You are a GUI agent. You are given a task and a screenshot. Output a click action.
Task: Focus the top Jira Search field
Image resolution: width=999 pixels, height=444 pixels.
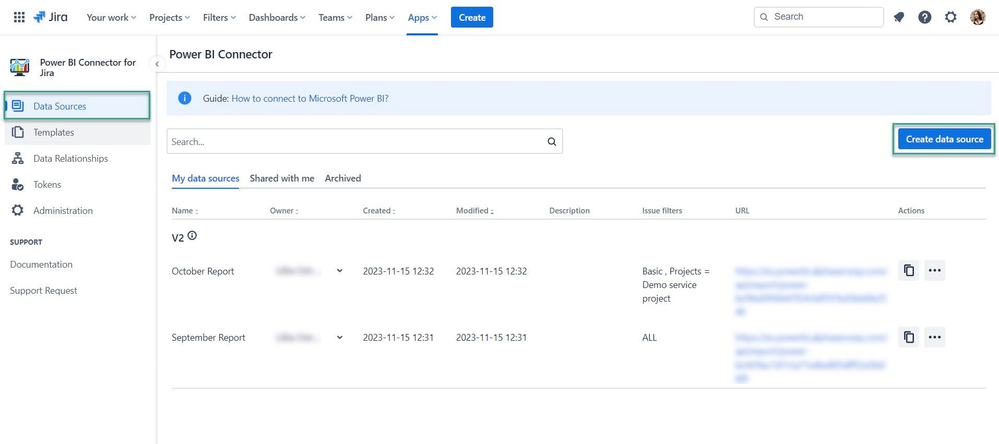tap(819, 17)
